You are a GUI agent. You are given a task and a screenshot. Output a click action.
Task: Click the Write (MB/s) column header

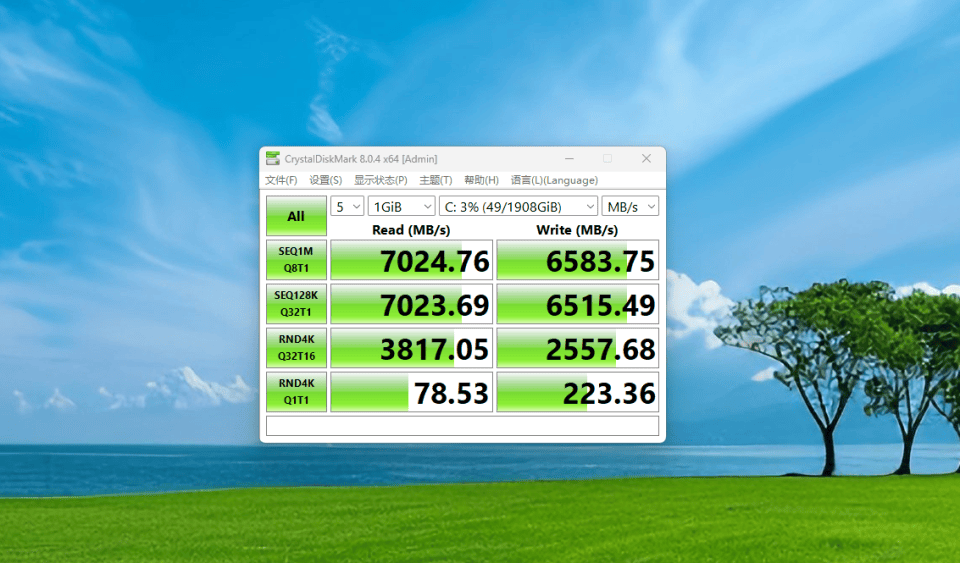[577, 230]
